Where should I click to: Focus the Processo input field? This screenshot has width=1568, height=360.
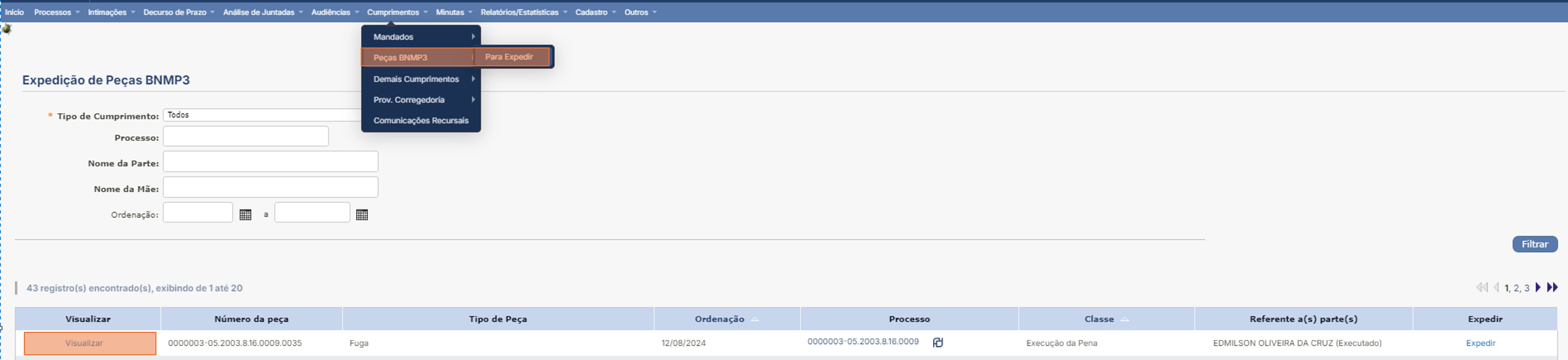point(246,136)
